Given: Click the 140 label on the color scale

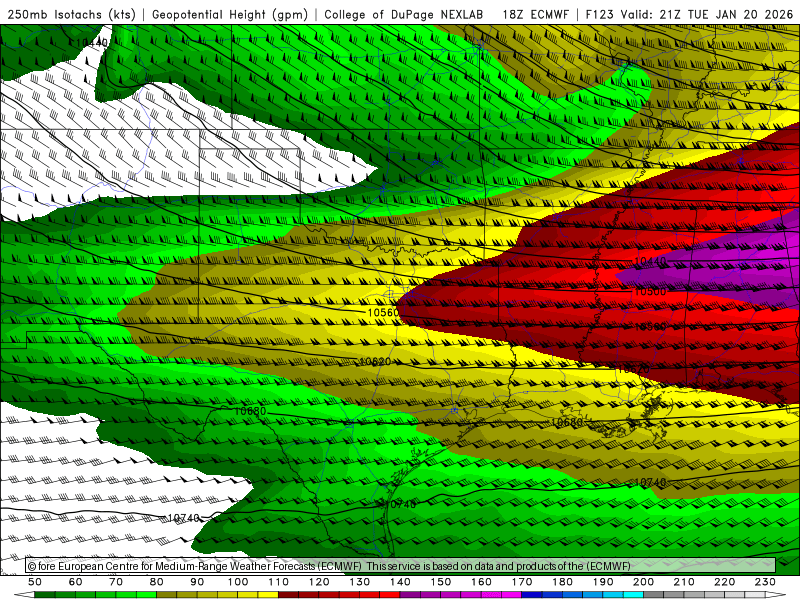Looking at the screenshot, I should (401, 582).
